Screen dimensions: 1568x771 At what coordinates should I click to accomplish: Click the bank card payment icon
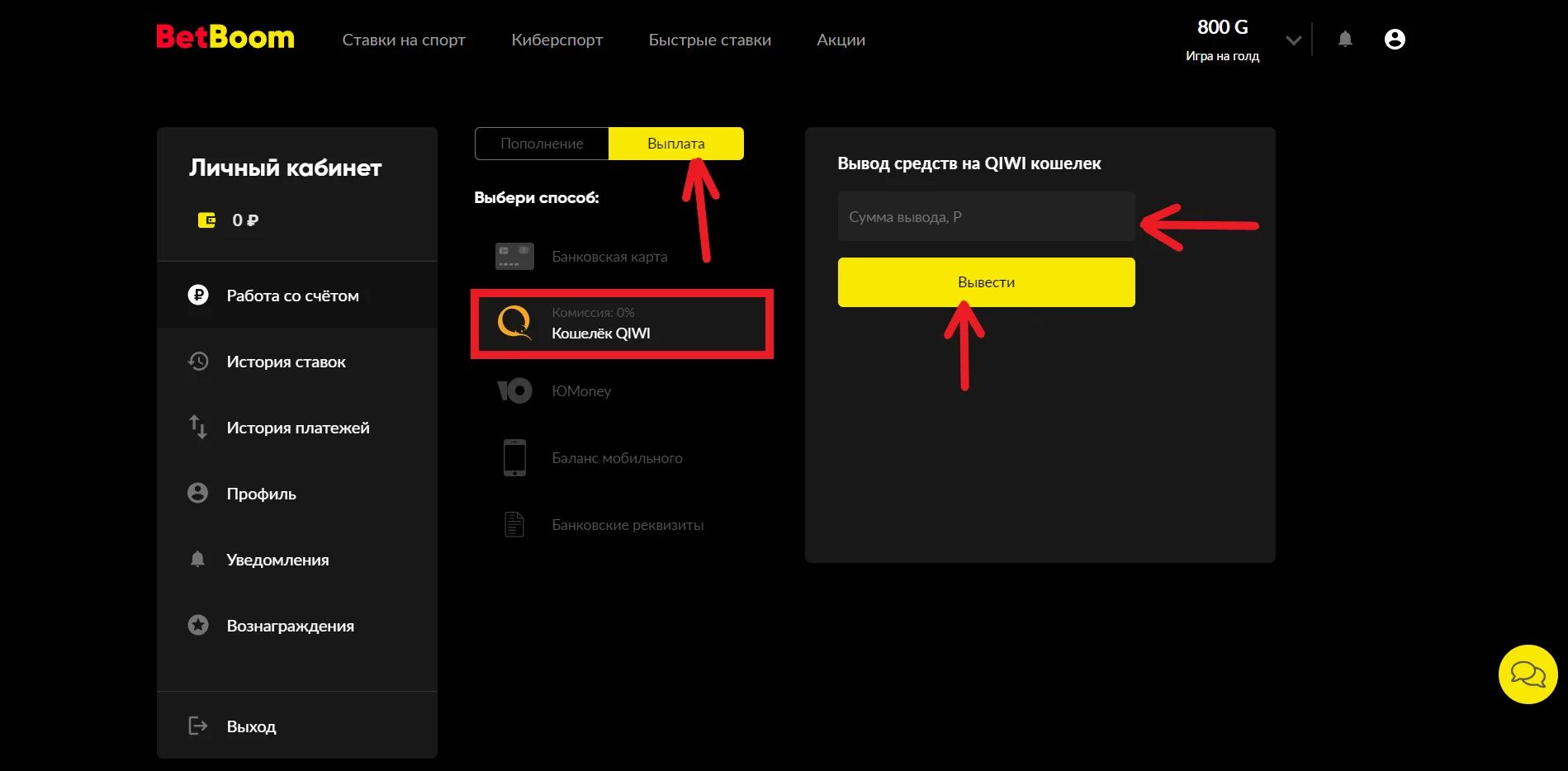[514, 257]
